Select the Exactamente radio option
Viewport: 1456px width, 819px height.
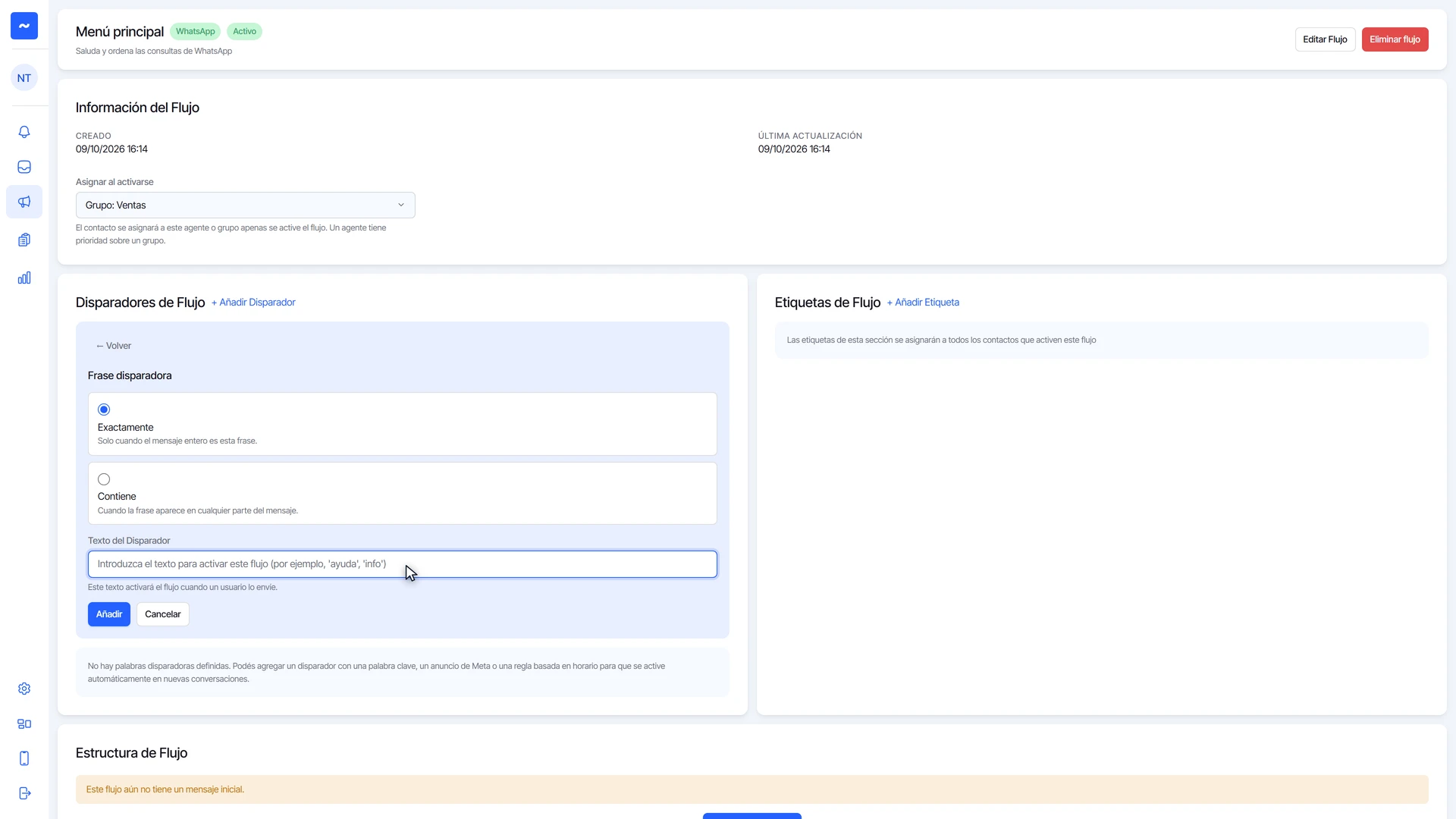coord(104,409)
